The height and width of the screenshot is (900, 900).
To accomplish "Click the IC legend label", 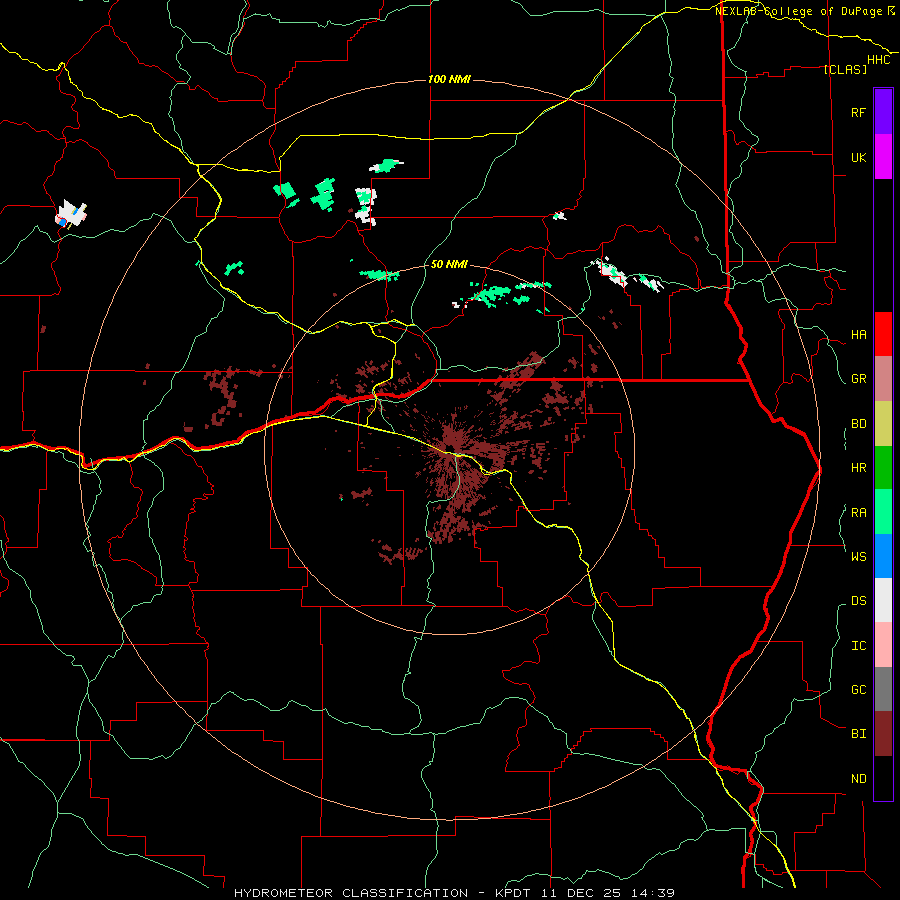I will tap(858, 646).
